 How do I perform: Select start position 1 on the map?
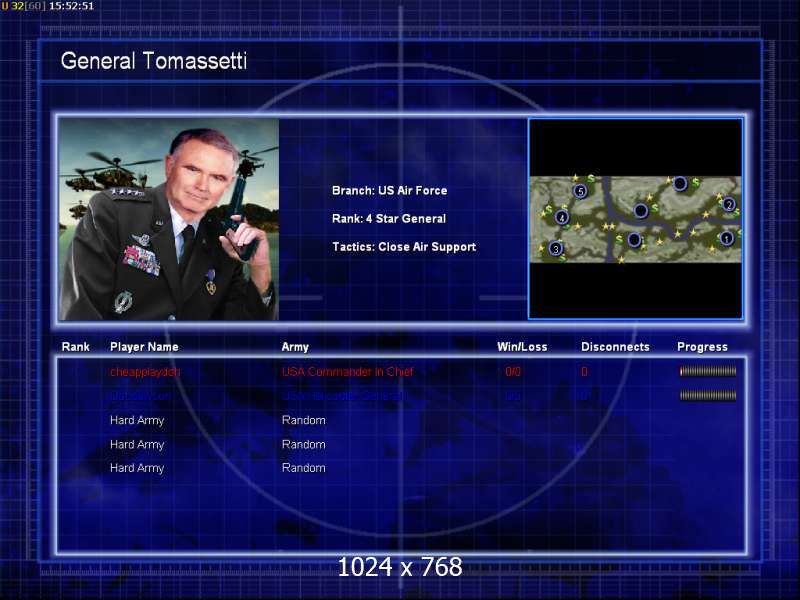coord(727,238)
